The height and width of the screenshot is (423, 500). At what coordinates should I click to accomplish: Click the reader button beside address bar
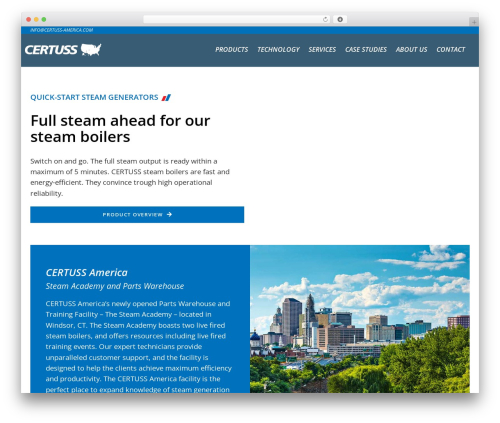pos(340,20)
